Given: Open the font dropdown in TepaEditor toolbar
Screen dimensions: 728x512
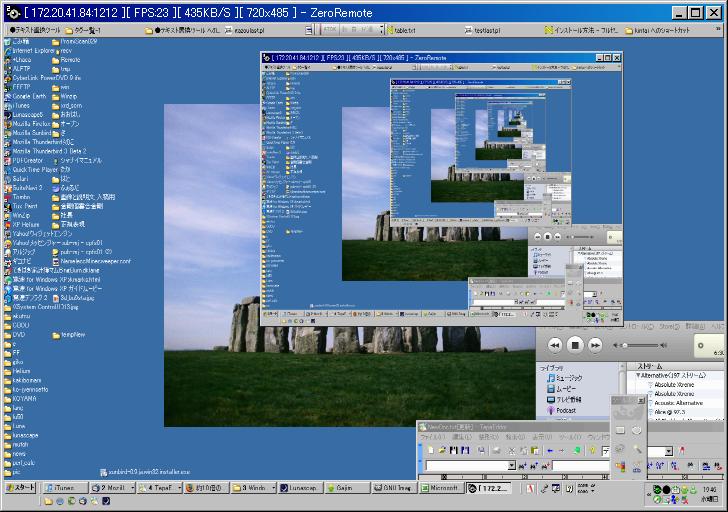Looking at the screenshot, I should [x=669, y=451].
